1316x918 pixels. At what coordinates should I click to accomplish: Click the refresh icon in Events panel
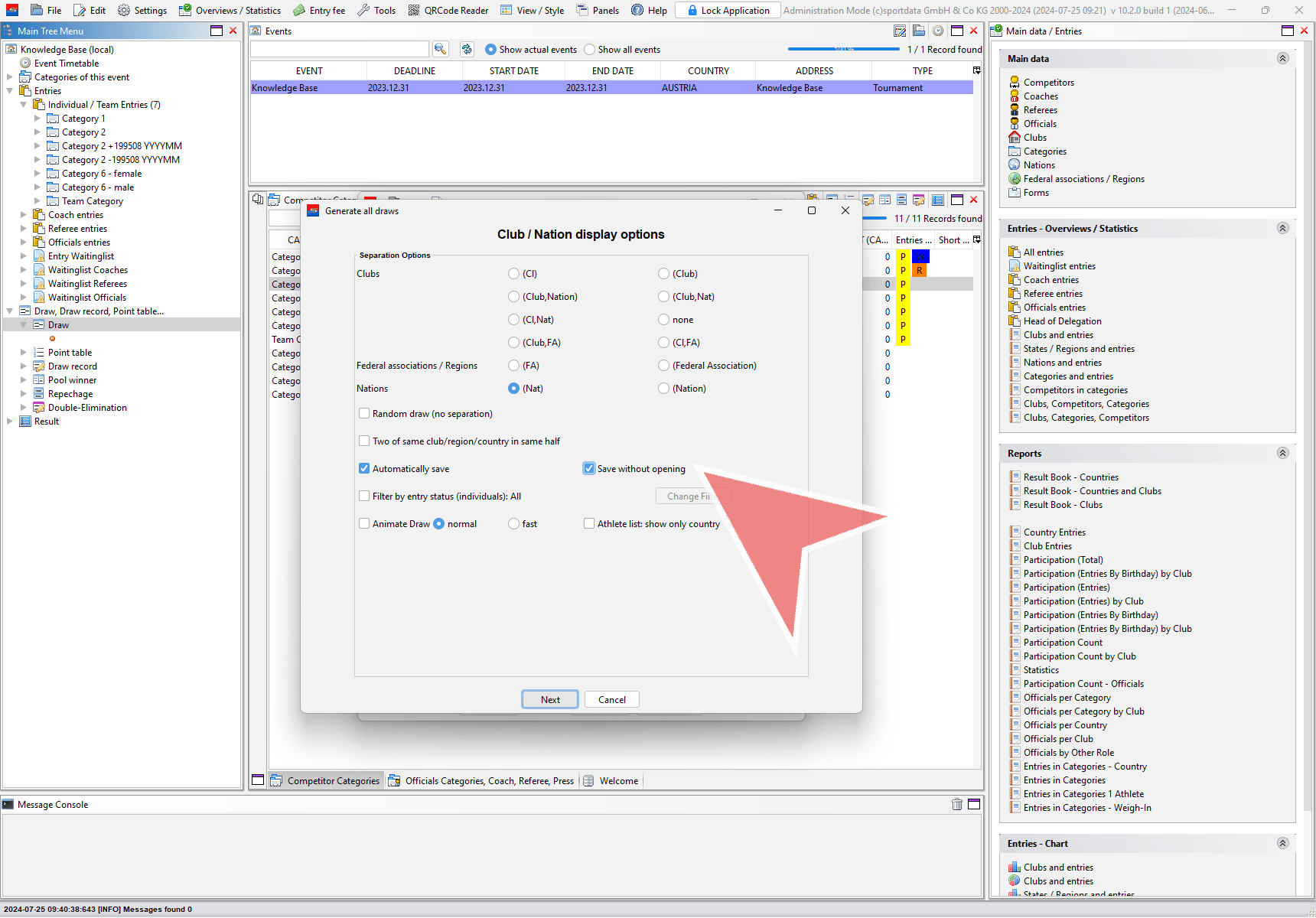coord(467,49)
